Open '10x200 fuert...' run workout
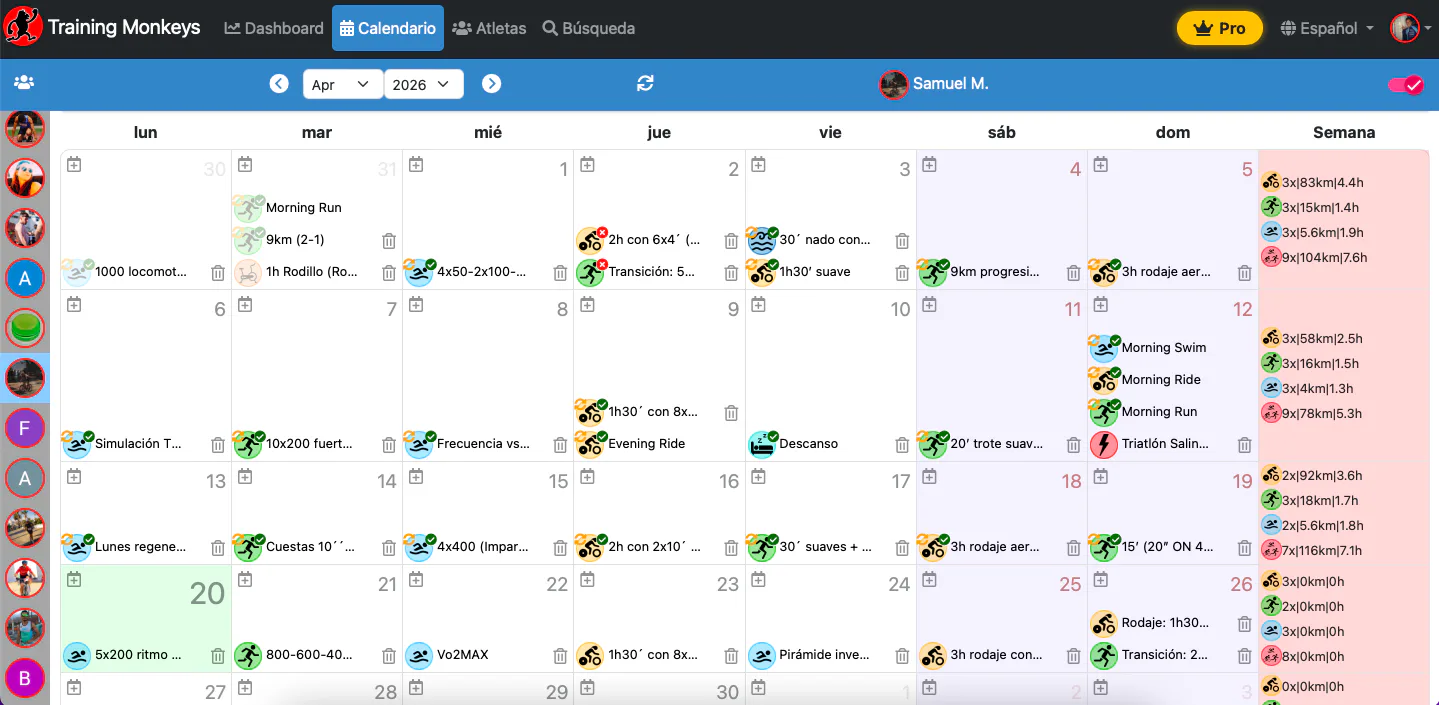Screen dimensions: 1439x705 (309, 444)
